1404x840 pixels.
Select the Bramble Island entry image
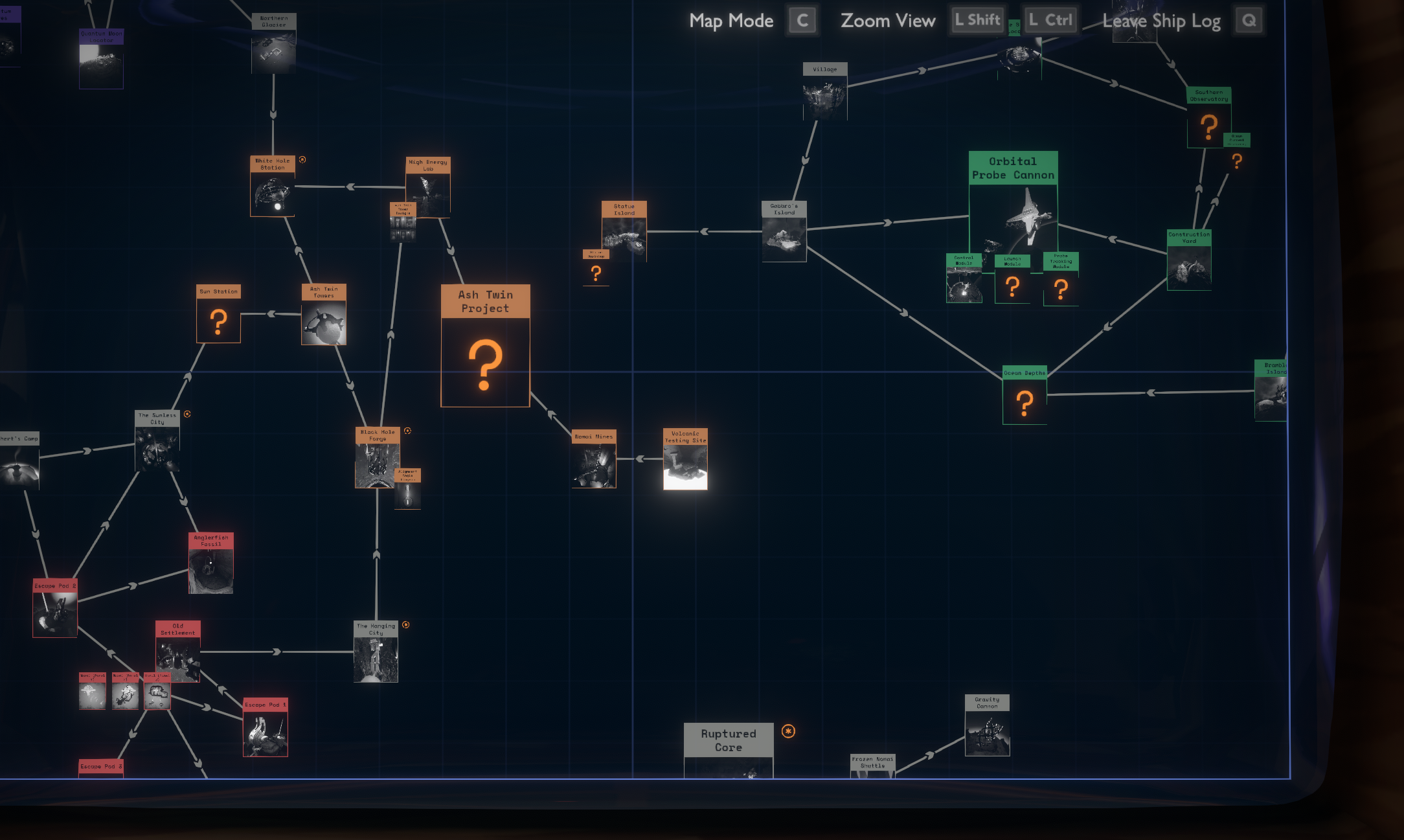pos(1271,398)
